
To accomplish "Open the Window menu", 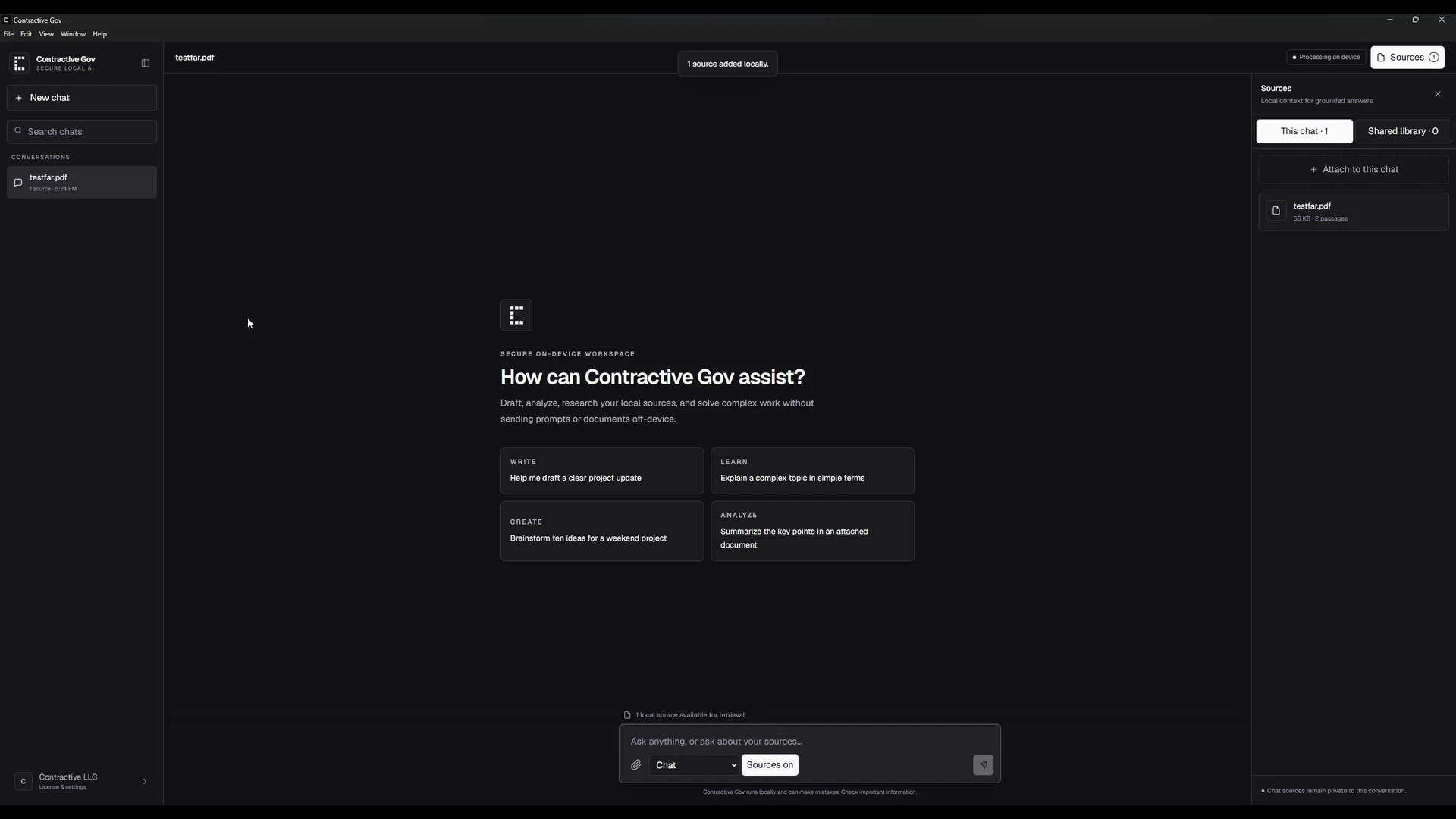I will pos(73,34).
